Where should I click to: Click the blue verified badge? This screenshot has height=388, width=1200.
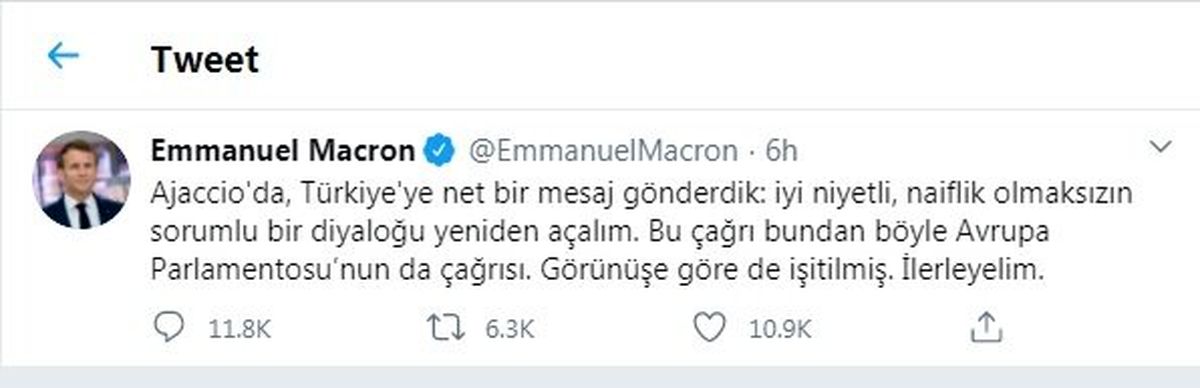(436, 151)
